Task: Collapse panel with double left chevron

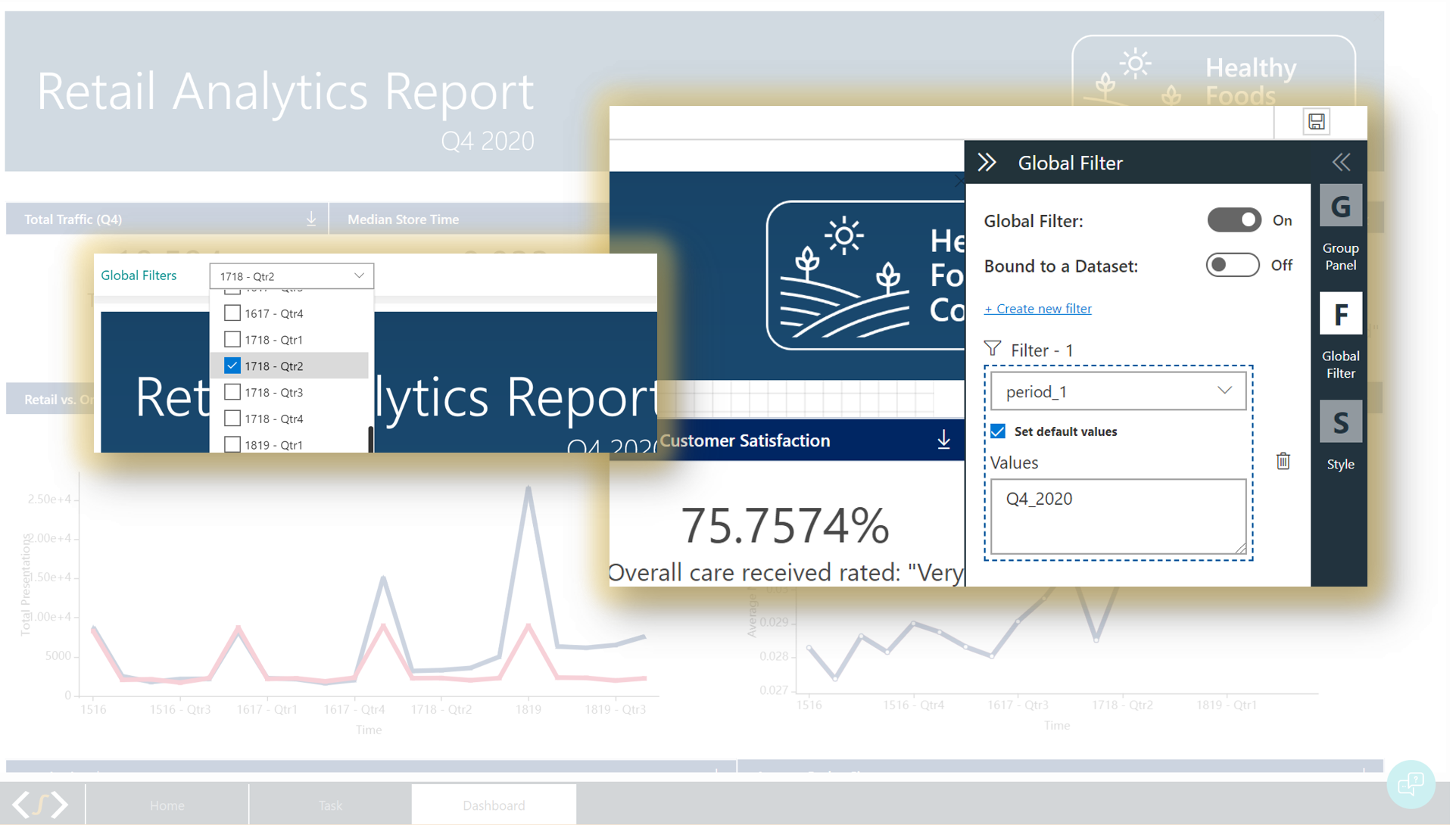Action: coord(1341,162)
